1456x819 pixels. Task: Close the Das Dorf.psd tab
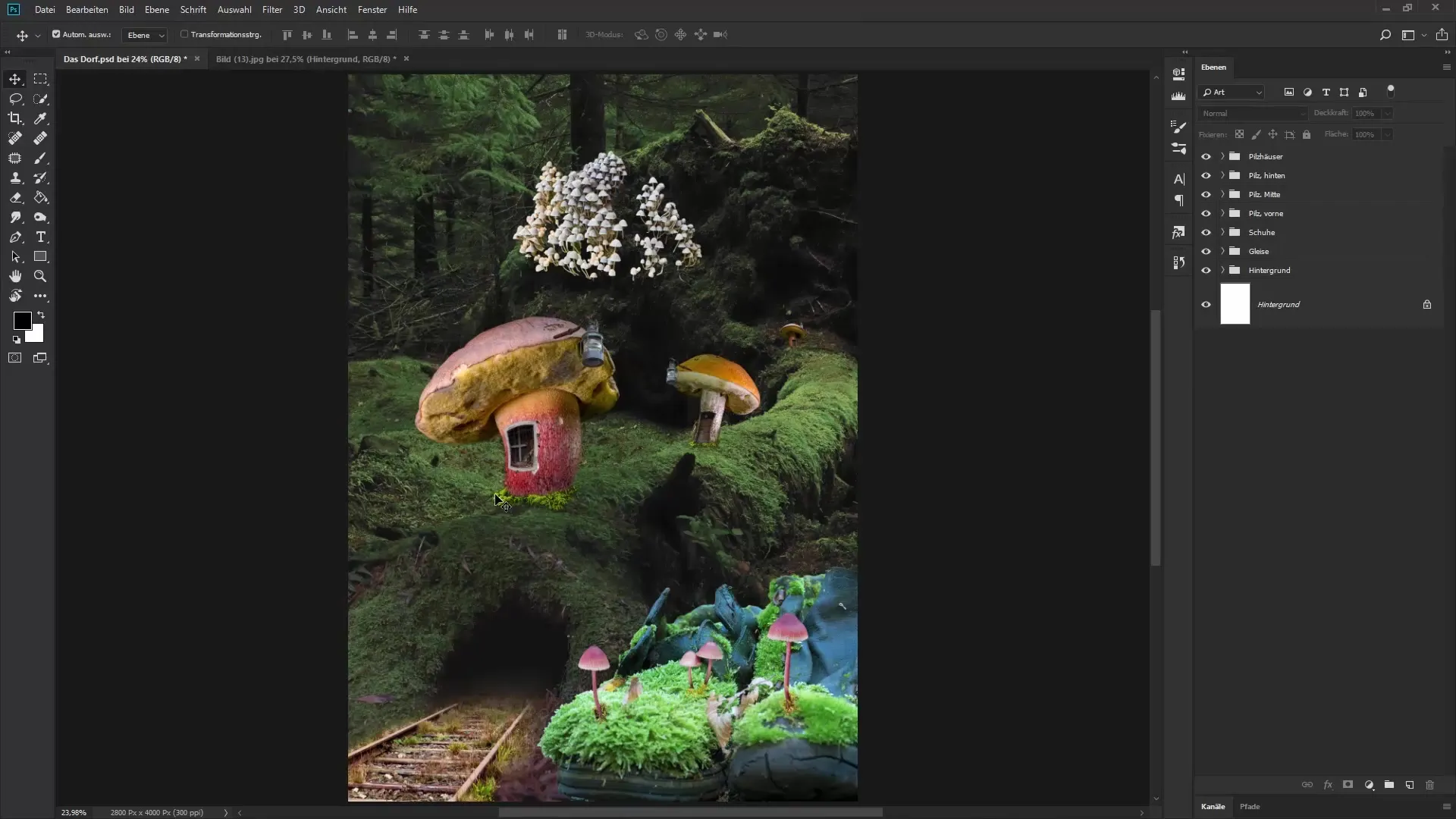click(x=197, y=58)
